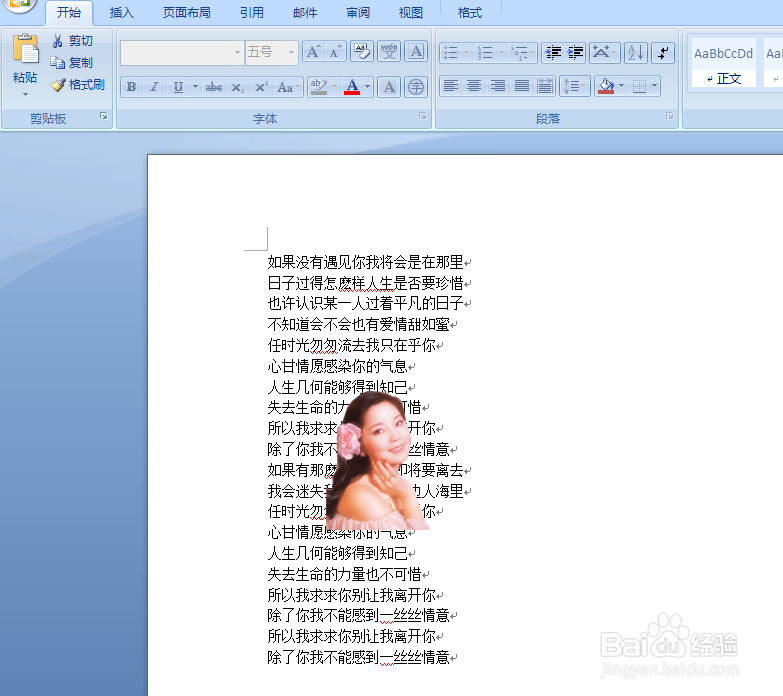Toggle bold formatting
Screen dimensions: 783x696
131,87
